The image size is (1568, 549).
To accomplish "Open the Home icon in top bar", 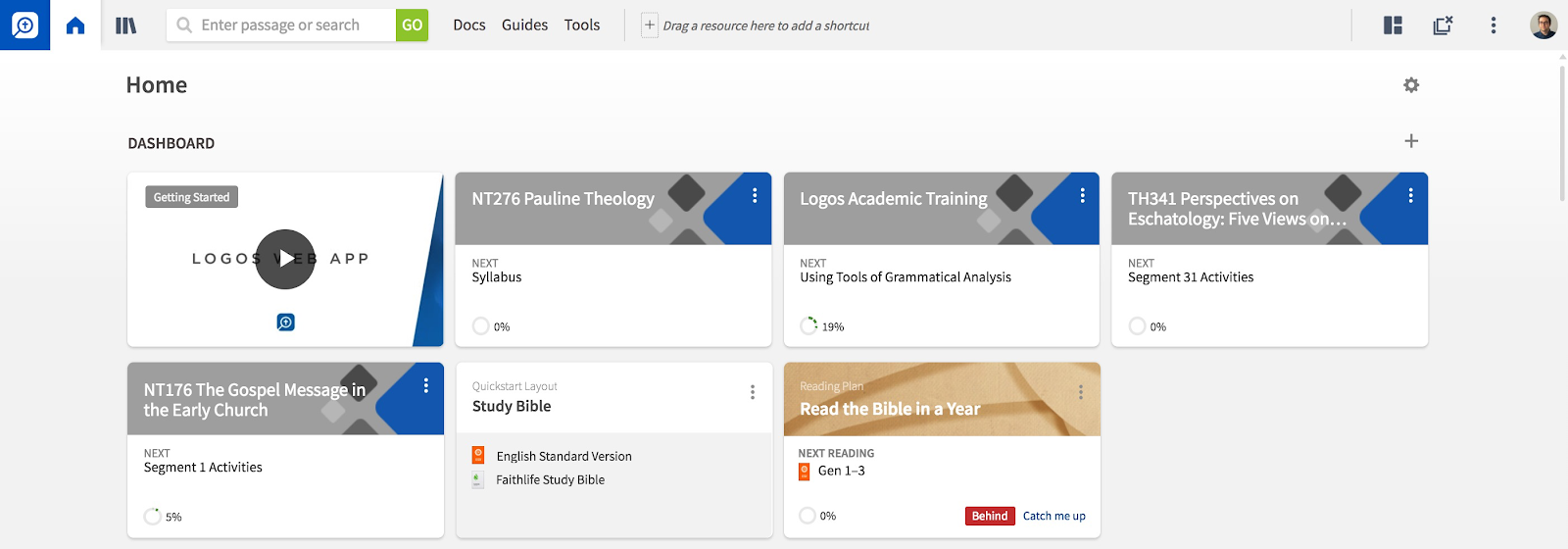I will click(75, 25).
